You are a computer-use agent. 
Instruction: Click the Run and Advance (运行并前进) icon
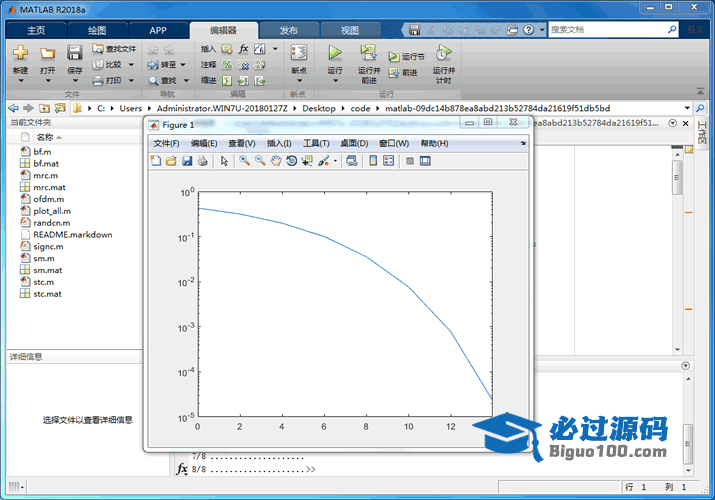click(x=368, y=53)
